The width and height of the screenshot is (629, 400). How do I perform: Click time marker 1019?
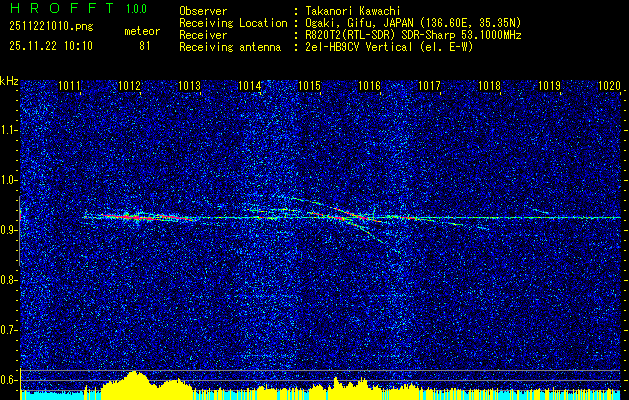click(549, 86)
